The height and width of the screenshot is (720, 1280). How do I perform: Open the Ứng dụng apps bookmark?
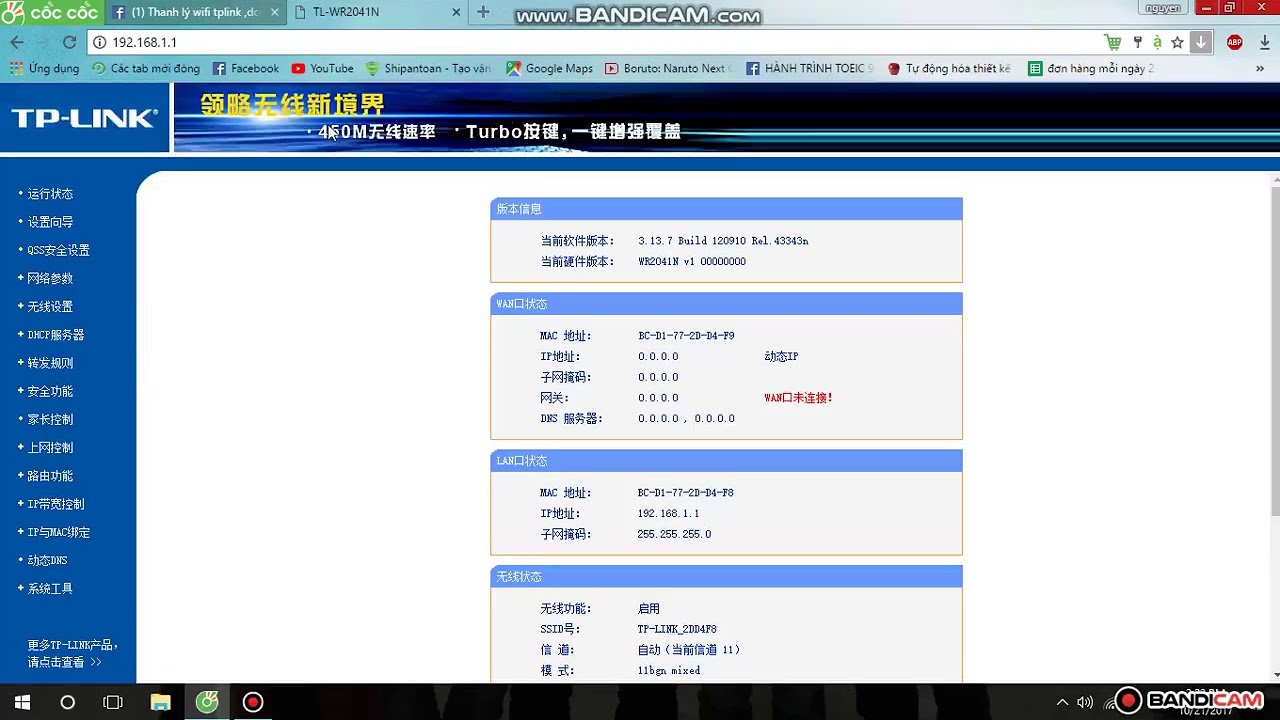click(x=44, y=68)
